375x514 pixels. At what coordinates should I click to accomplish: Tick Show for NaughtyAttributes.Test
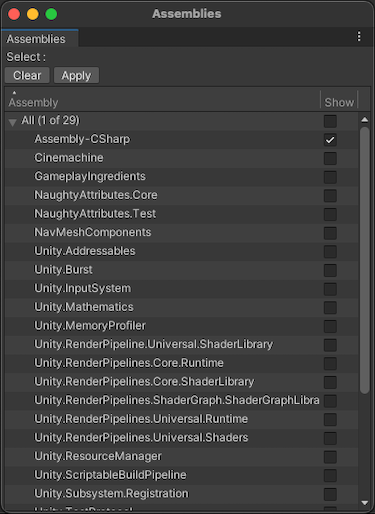click(x=330, y=214)
